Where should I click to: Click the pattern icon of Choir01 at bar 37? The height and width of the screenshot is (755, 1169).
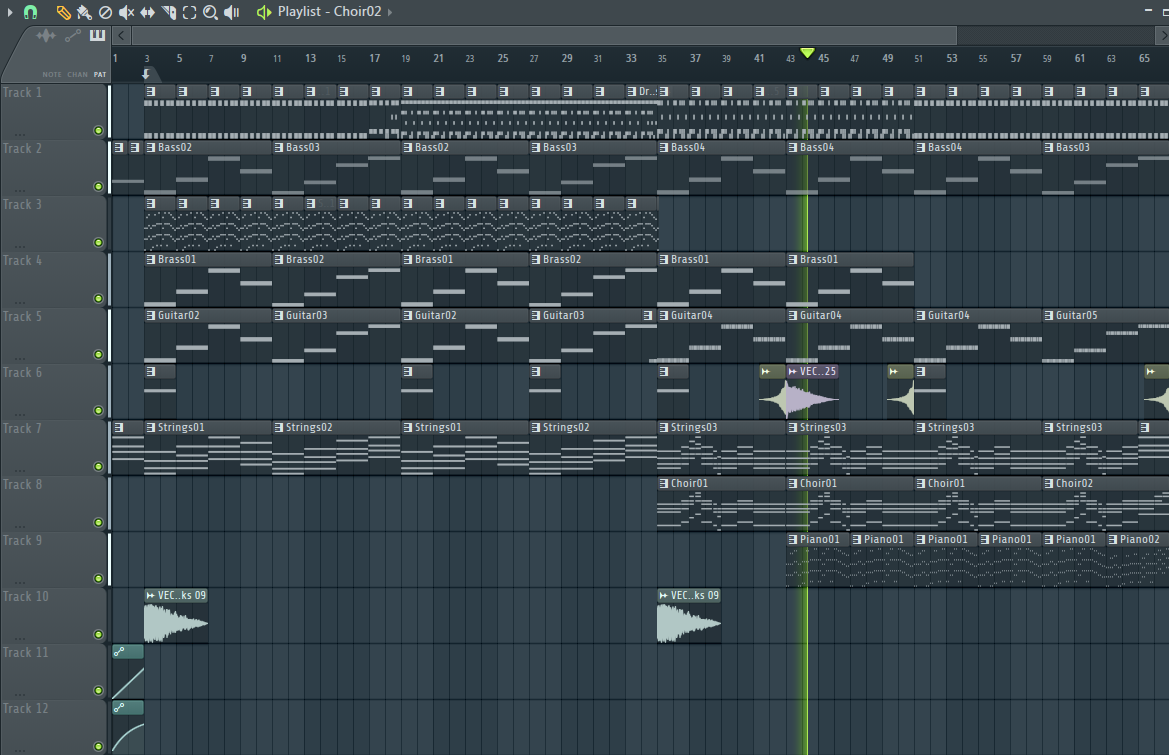pyautogui.click(x=664, y=484)
